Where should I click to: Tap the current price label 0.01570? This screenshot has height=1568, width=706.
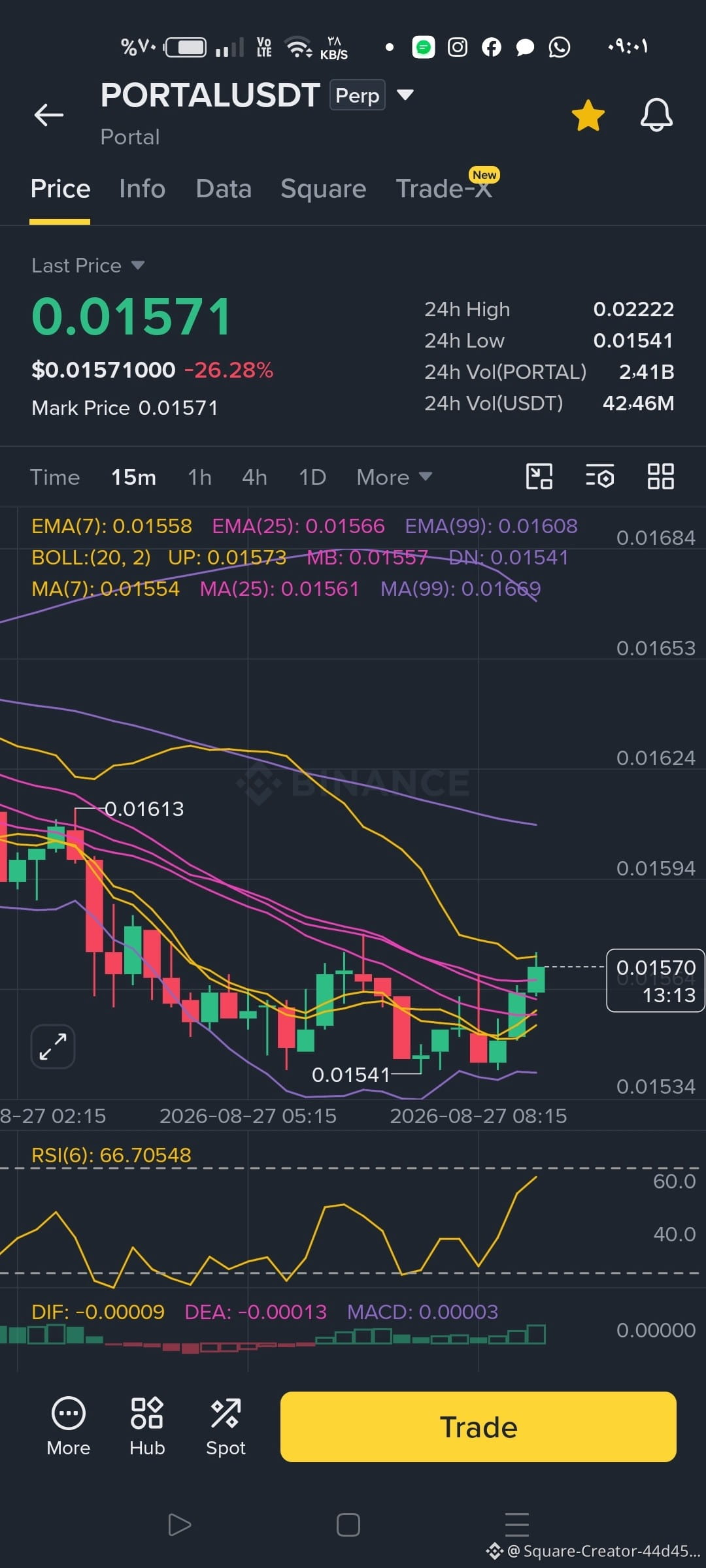pos(656,981)
